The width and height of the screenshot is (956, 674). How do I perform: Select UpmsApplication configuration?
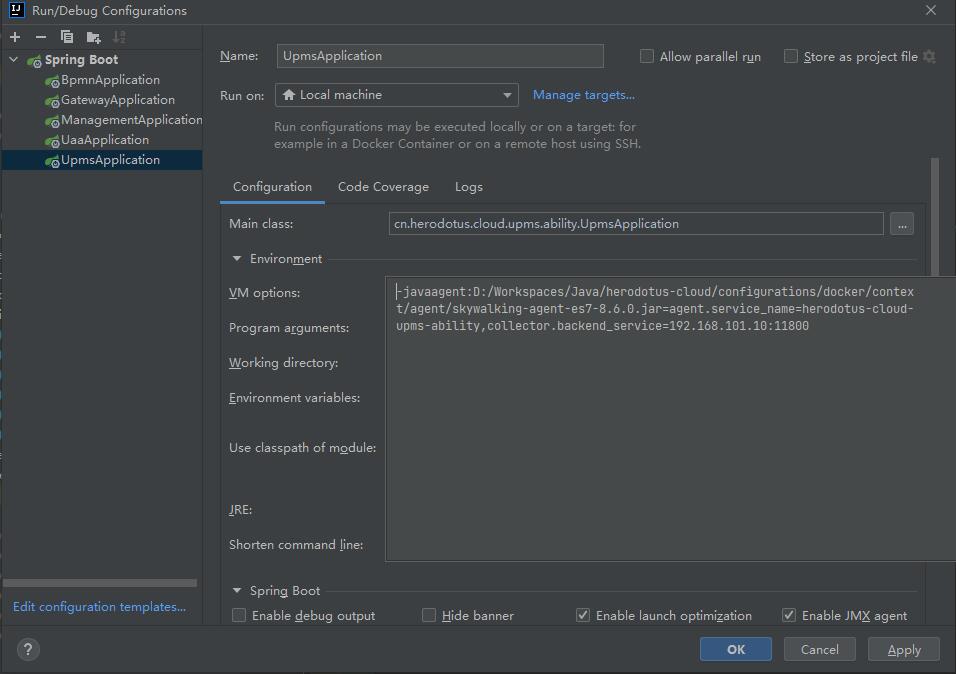(102, 160)
